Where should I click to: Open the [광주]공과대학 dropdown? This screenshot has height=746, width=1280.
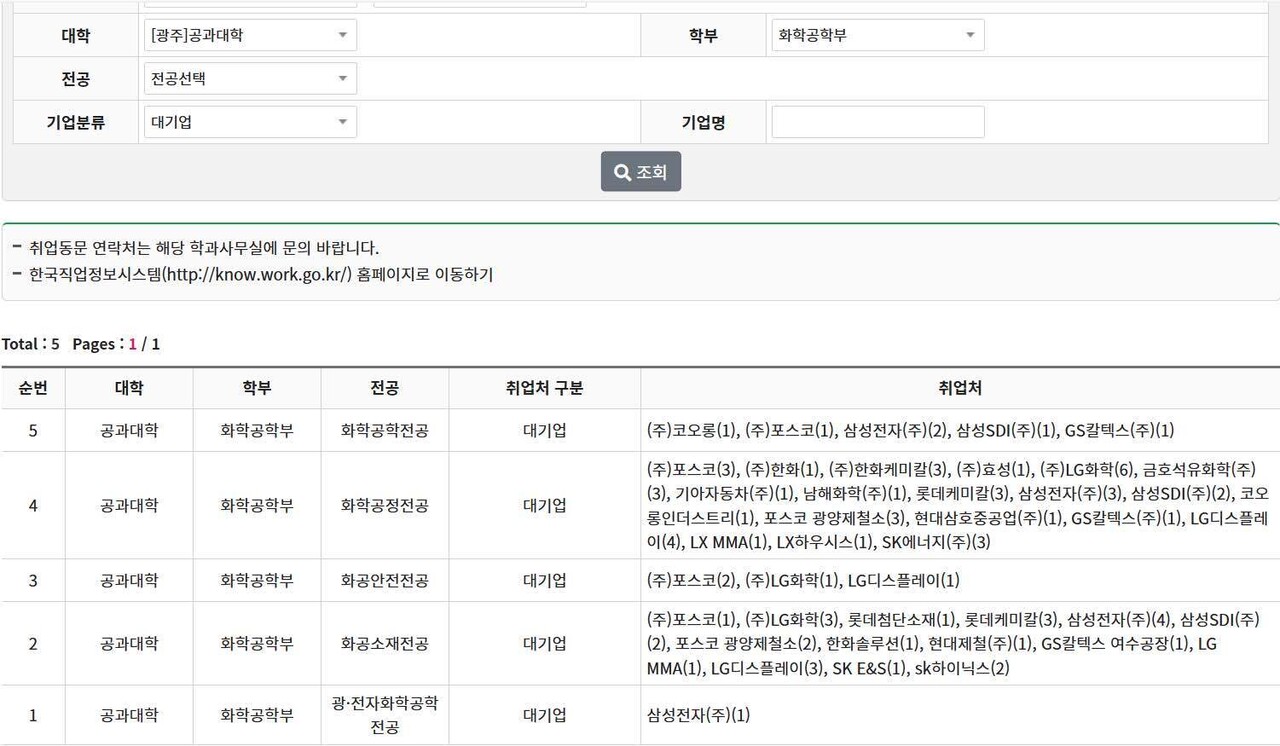click(250, 34)
